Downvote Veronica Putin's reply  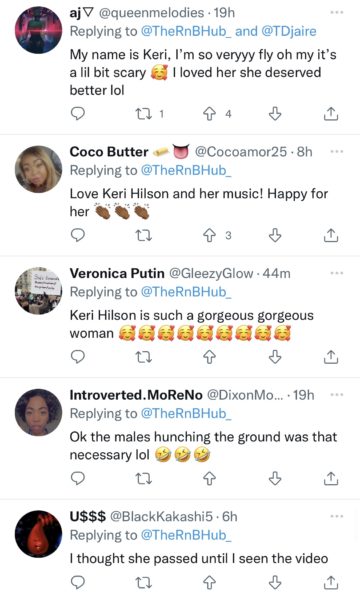point(275,357)
